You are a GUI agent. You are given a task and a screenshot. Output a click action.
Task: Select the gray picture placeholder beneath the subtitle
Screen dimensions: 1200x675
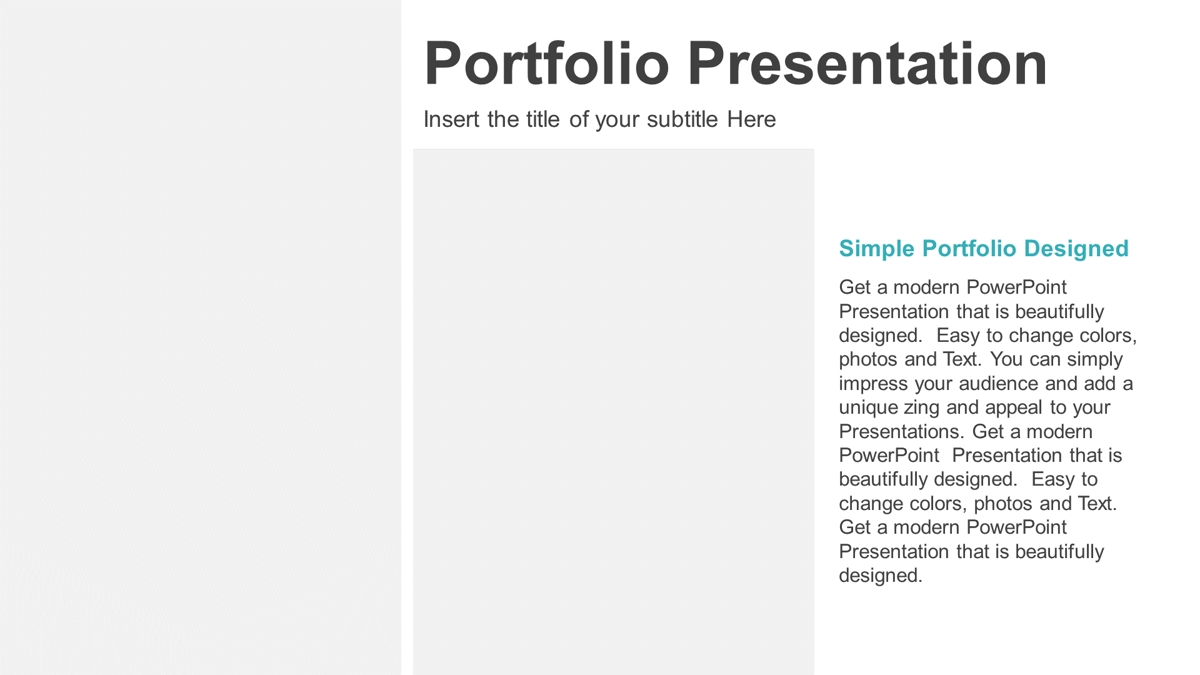pos(613,412)
